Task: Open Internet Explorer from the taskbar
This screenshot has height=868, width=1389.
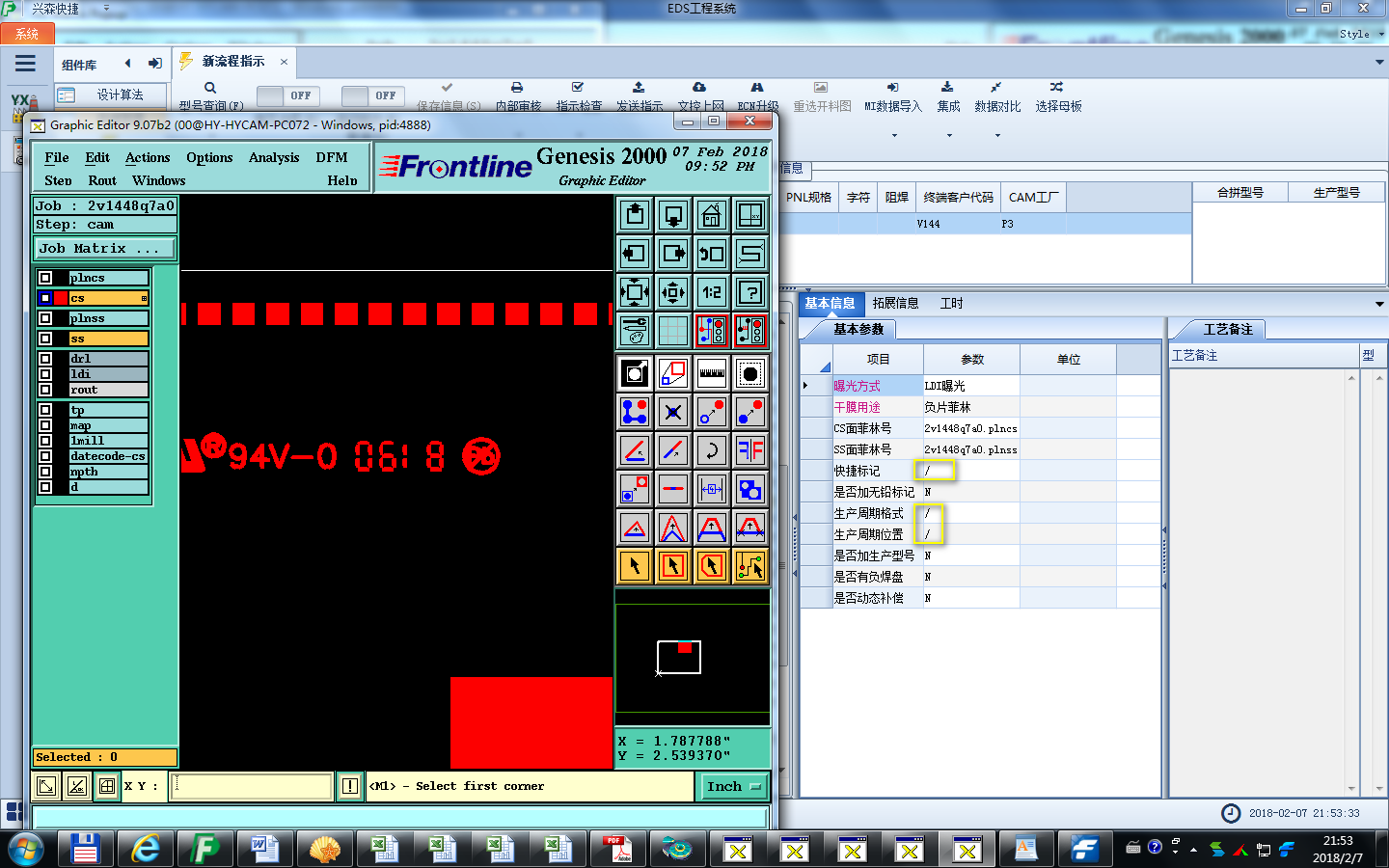Action: [x=146, y=849]
